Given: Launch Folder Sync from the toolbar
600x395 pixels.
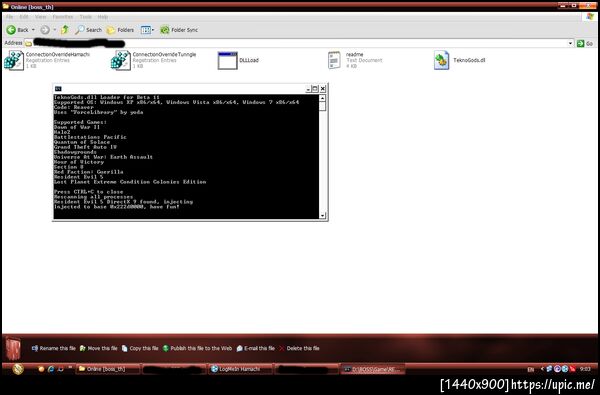Looking at the screenshot, I should [179, 30].
